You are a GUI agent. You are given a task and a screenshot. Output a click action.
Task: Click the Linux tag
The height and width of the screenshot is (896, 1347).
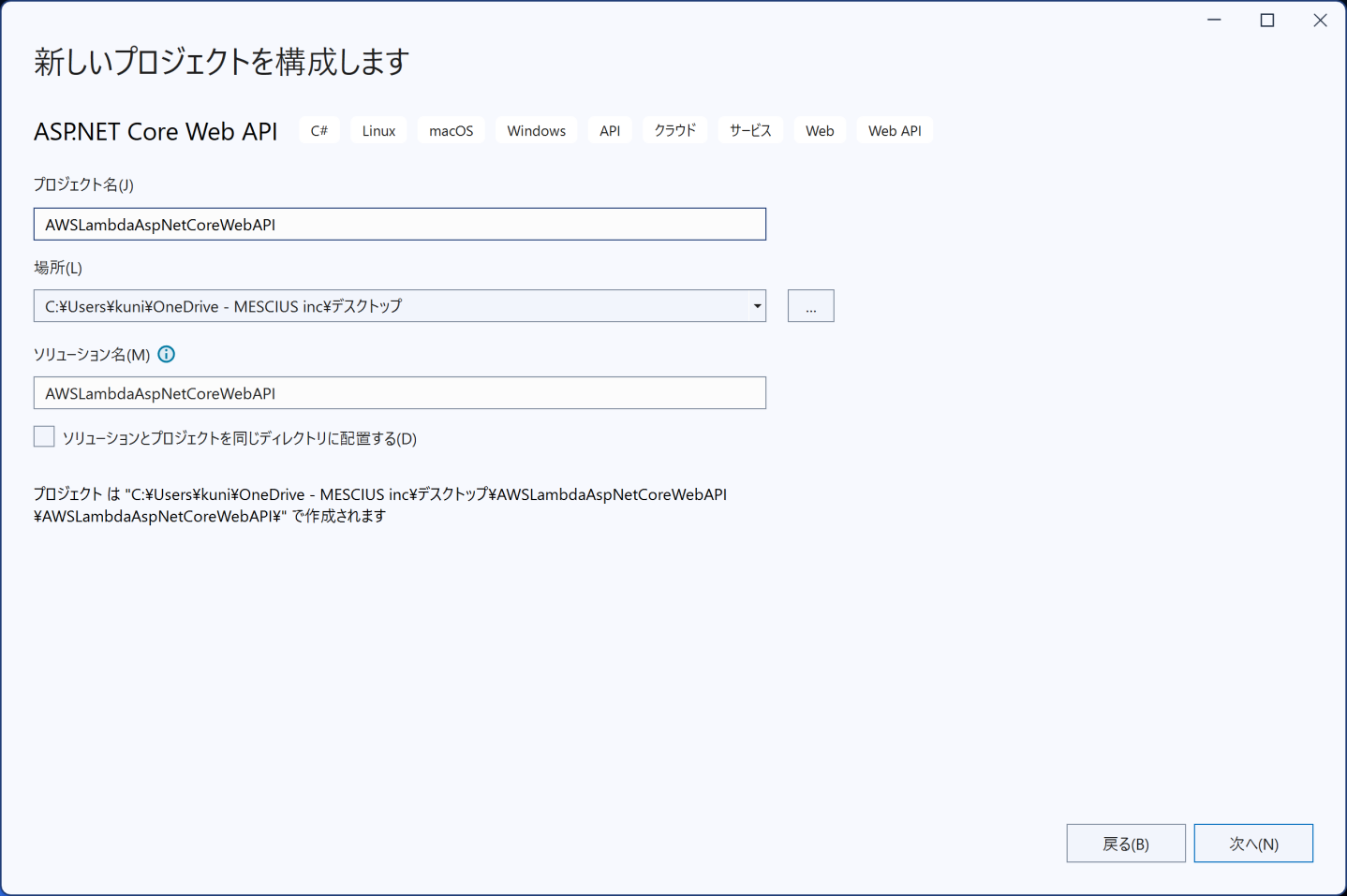[x=379, y=131]
